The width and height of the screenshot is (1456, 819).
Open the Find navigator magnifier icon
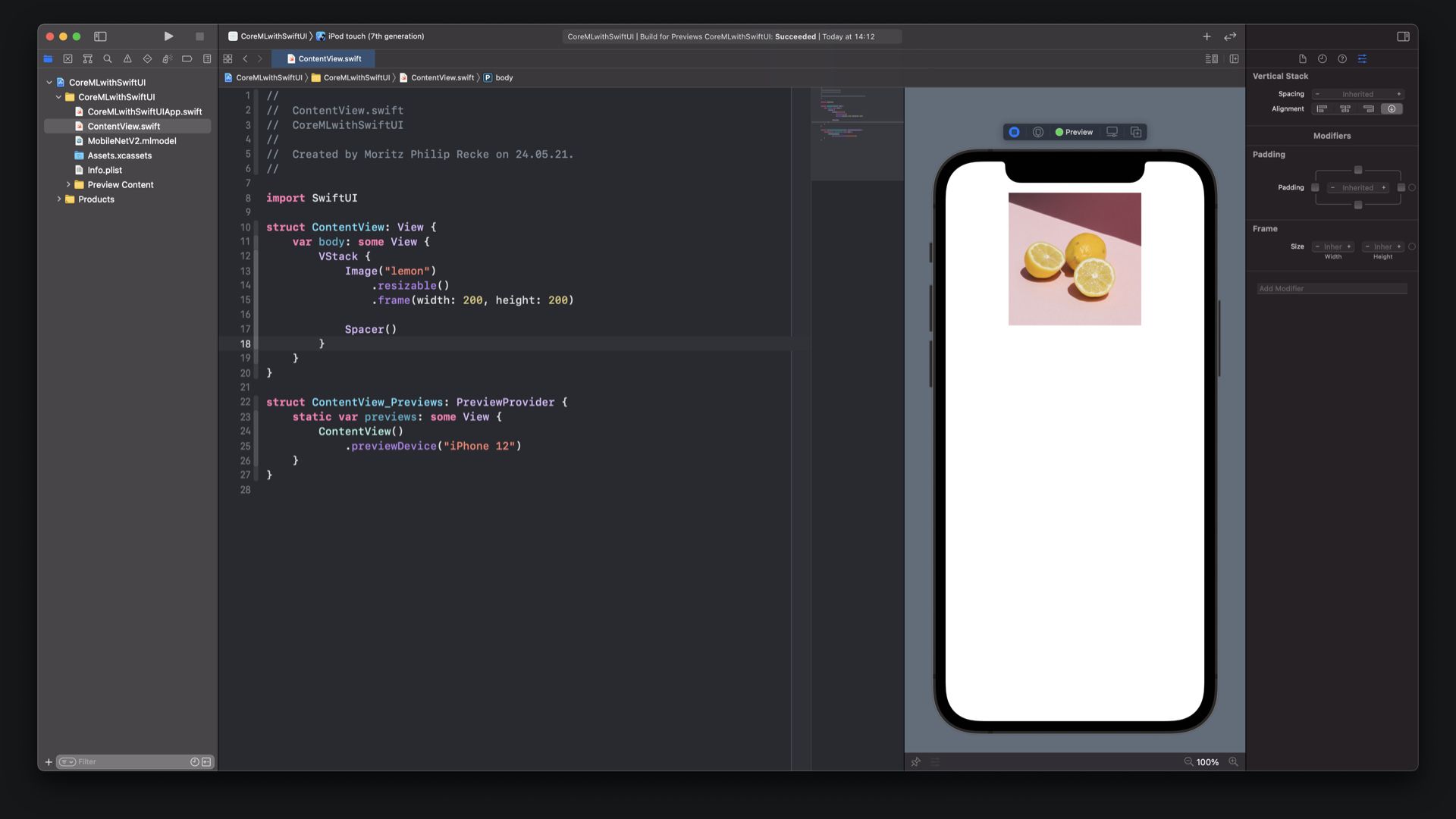tap(108, 58)
